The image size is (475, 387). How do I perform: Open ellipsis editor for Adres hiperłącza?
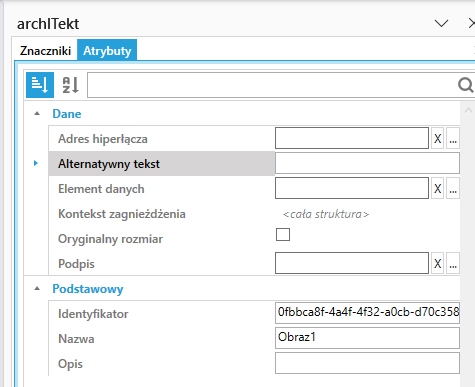pyautogui.click(x=453, y=138)
